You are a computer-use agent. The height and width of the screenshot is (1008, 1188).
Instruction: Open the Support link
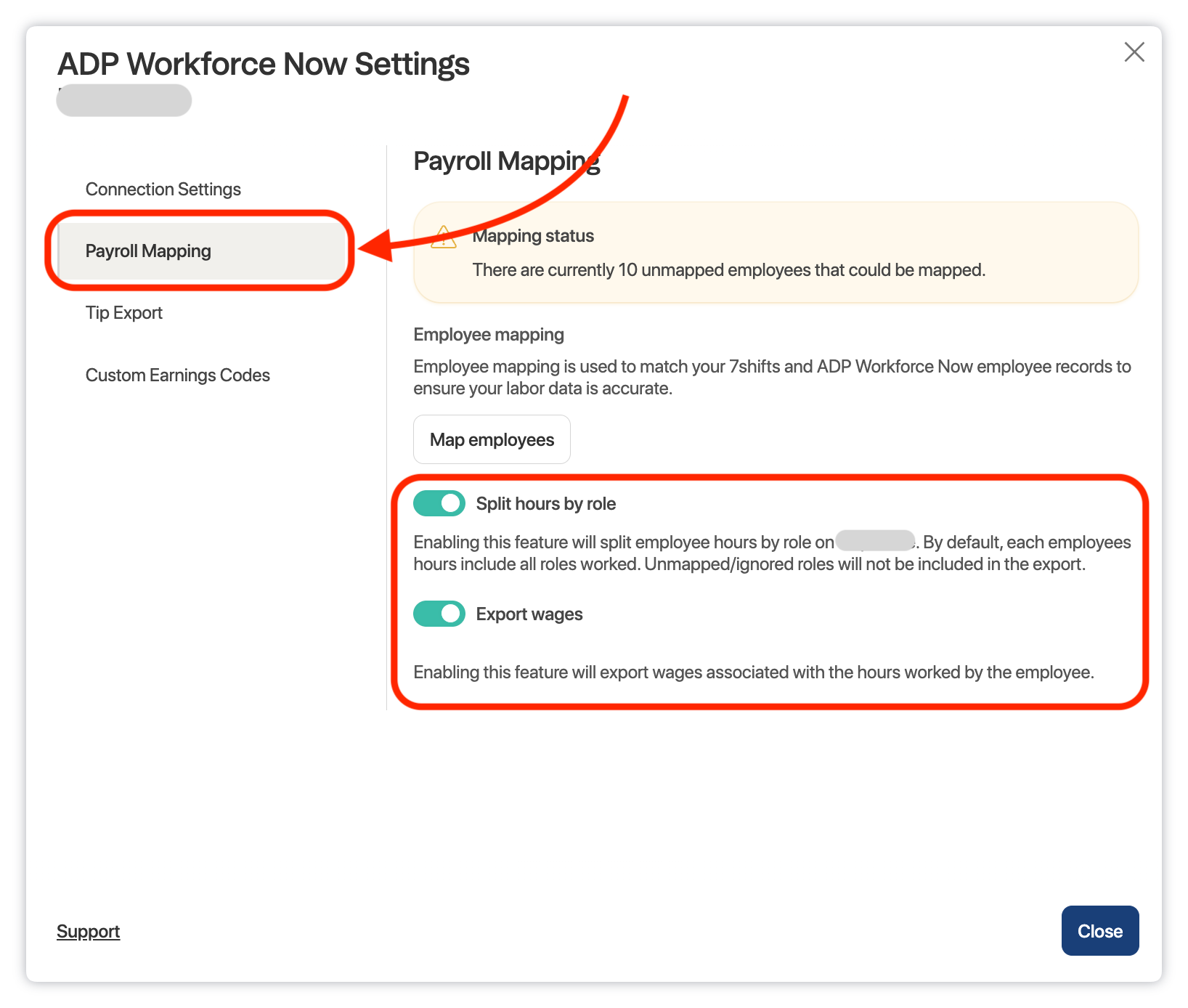88,931
